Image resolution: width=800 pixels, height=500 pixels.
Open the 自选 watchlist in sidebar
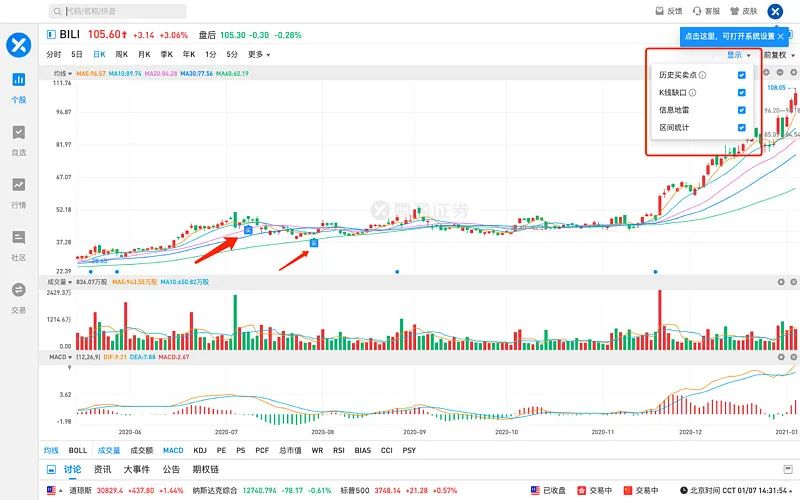click(x=18, y=140)
